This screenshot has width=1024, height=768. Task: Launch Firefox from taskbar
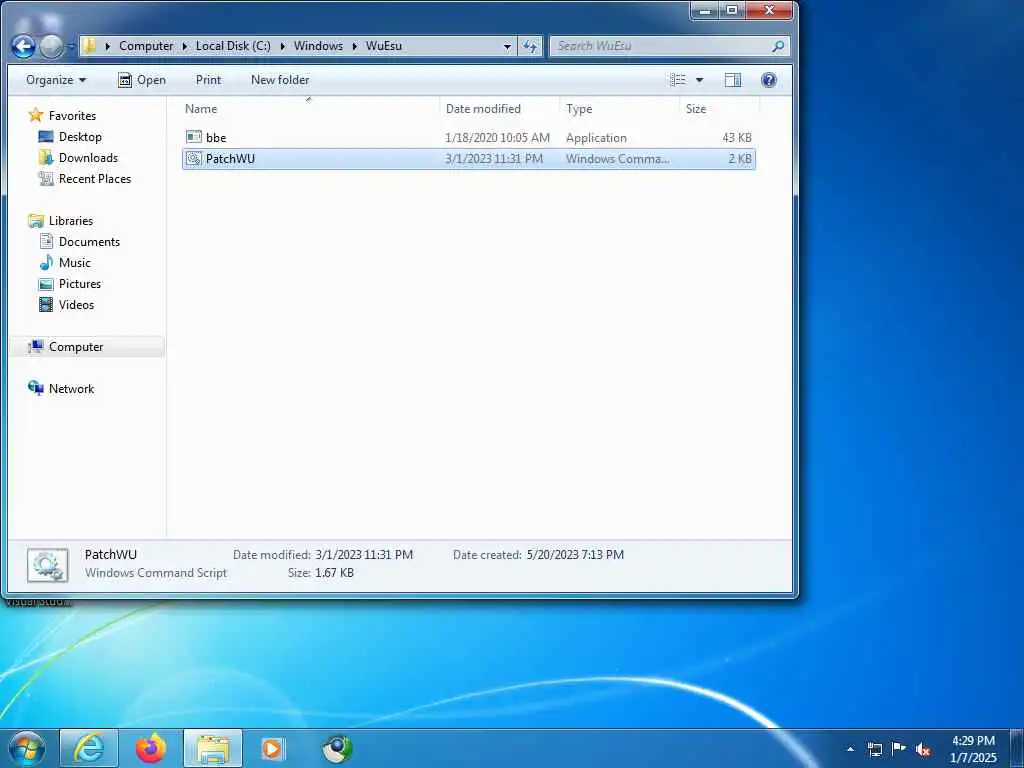tap(151, 748)
